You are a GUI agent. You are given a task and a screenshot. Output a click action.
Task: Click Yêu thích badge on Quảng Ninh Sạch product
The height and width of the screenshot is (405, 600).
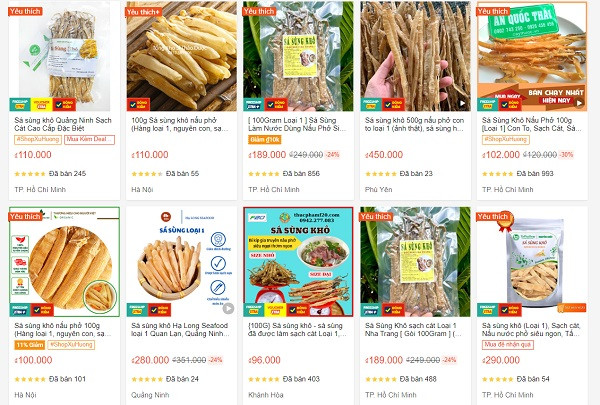[25, 11]
